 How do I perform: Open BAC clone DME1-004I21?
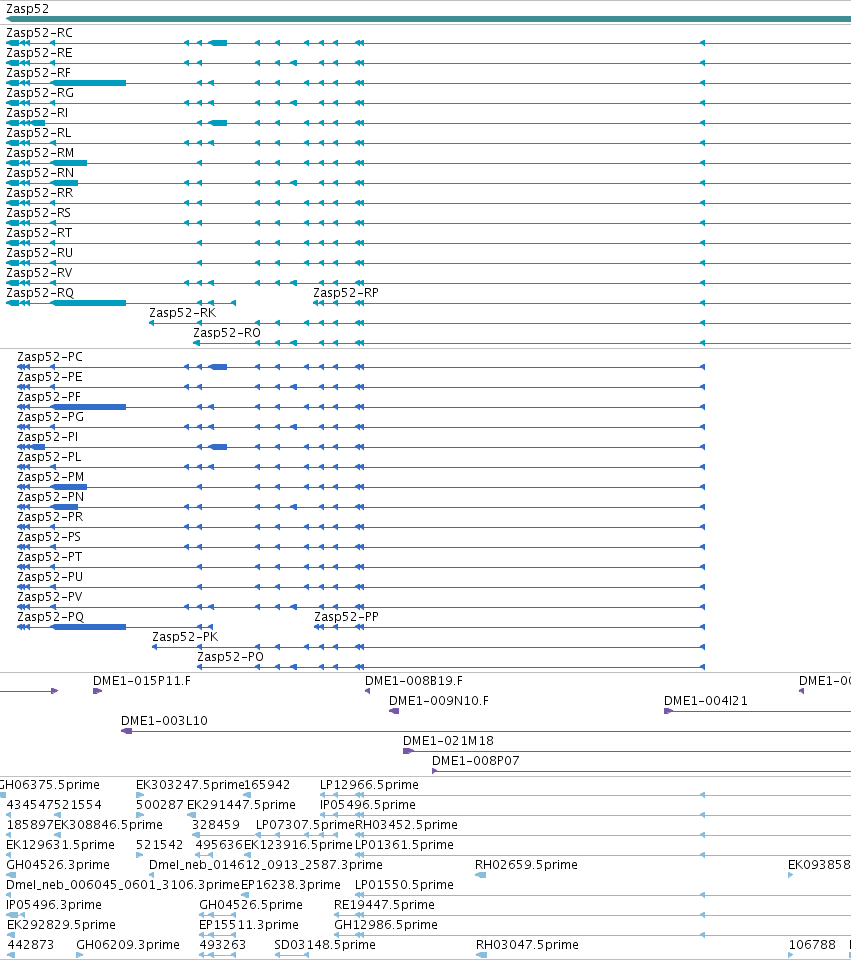point(706,701)
